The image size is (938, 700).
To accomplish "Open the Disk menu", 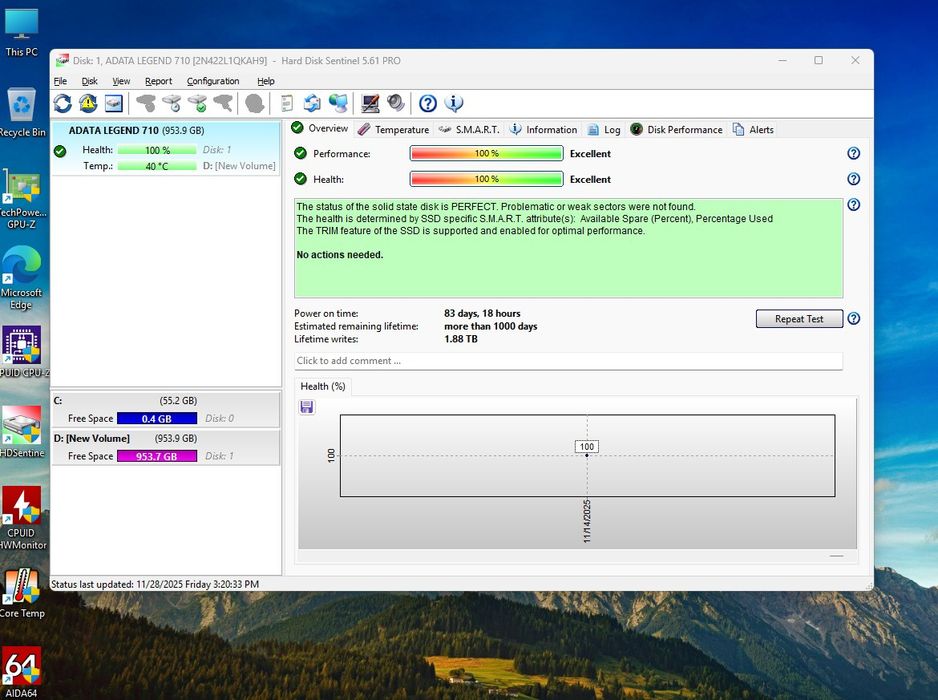I will pyautogui.click(x=89, y=81).
